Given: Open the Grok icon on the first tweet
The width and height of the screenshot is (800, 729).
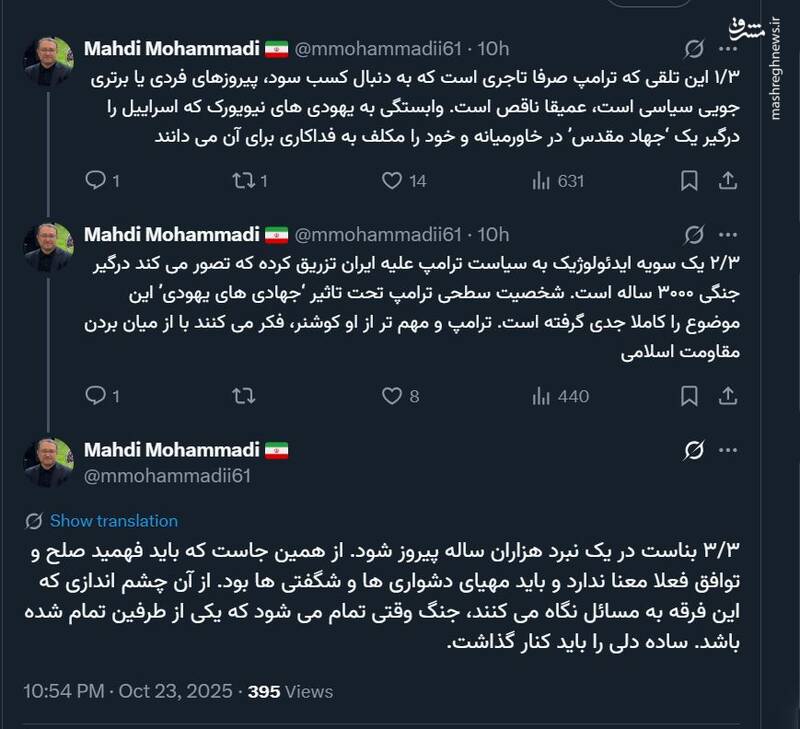Looking at the screenshot, I should pos(693,49).
